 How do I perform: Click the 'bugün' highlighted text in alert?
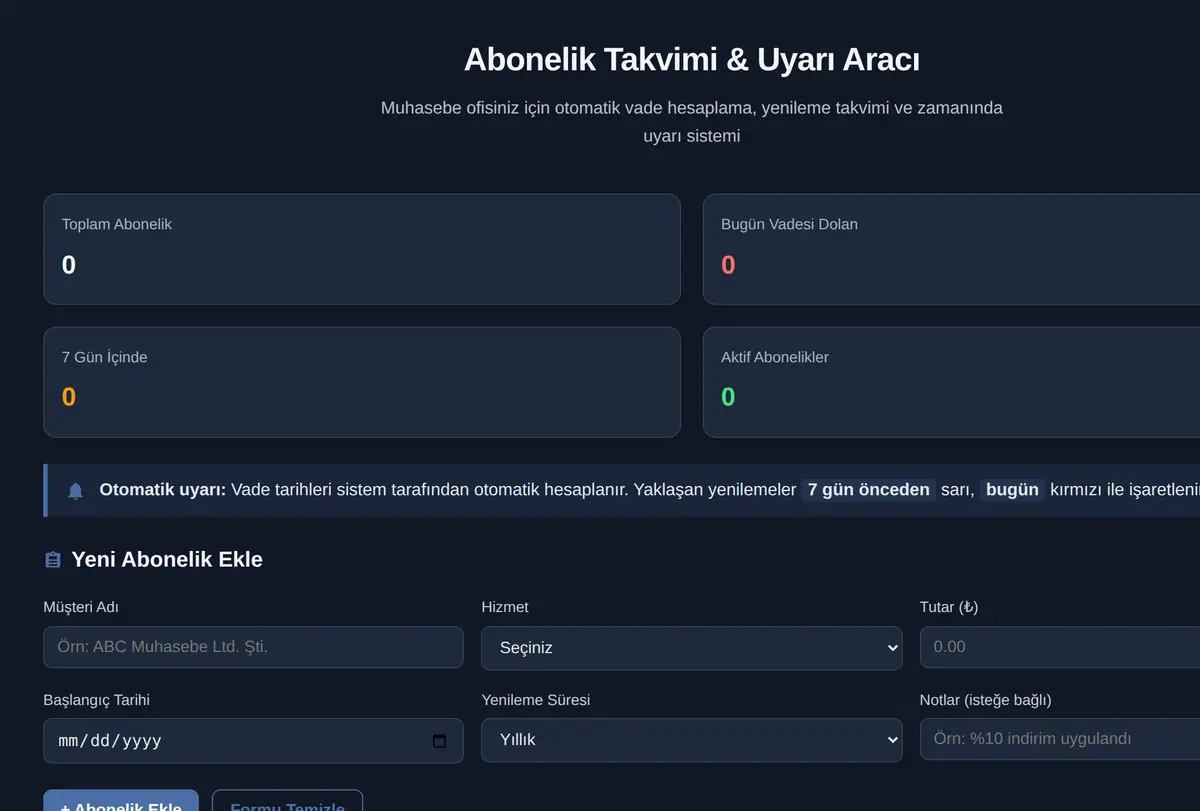point(1012,490)
